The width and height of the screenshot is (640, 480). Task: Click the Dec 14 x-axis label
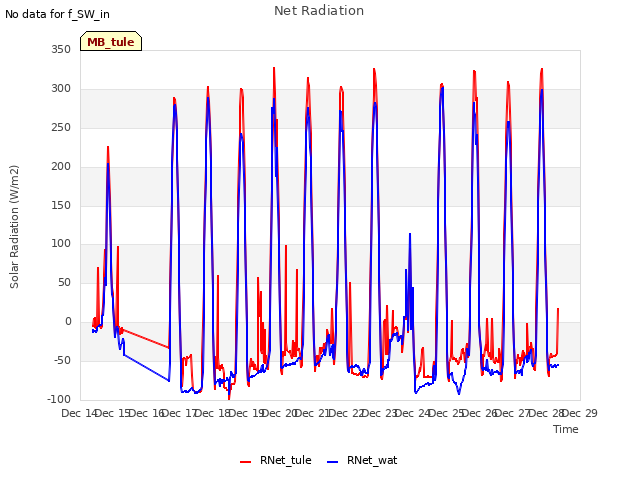coord(79,413)
